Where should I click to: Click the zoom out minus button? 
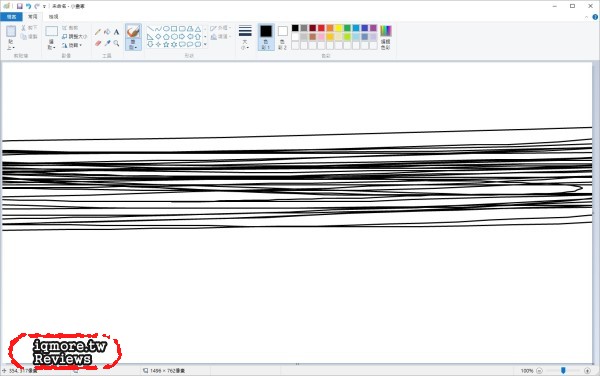pos(539,371)
